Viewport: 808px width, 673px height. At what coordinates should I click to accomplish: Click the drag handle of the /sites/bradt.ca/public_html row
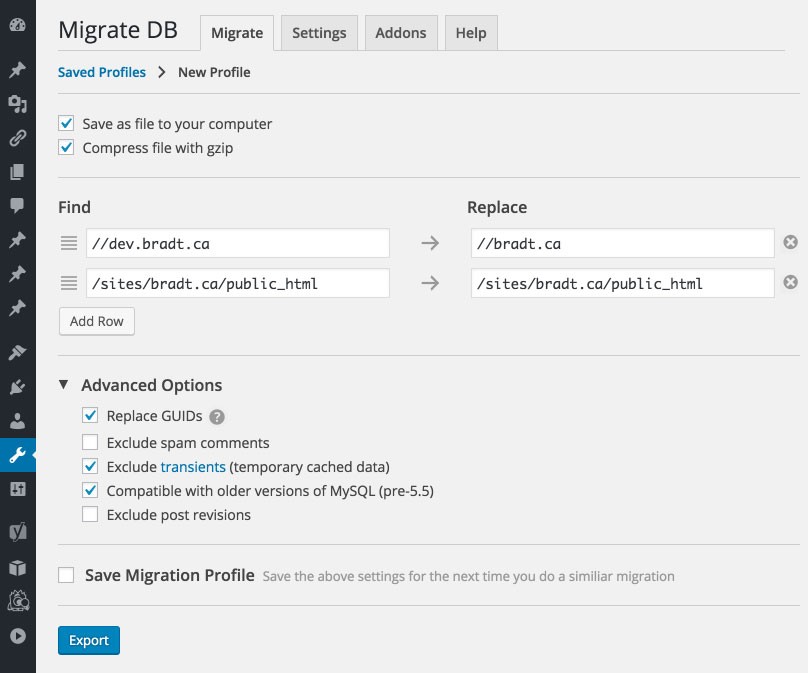coord(69,283)
